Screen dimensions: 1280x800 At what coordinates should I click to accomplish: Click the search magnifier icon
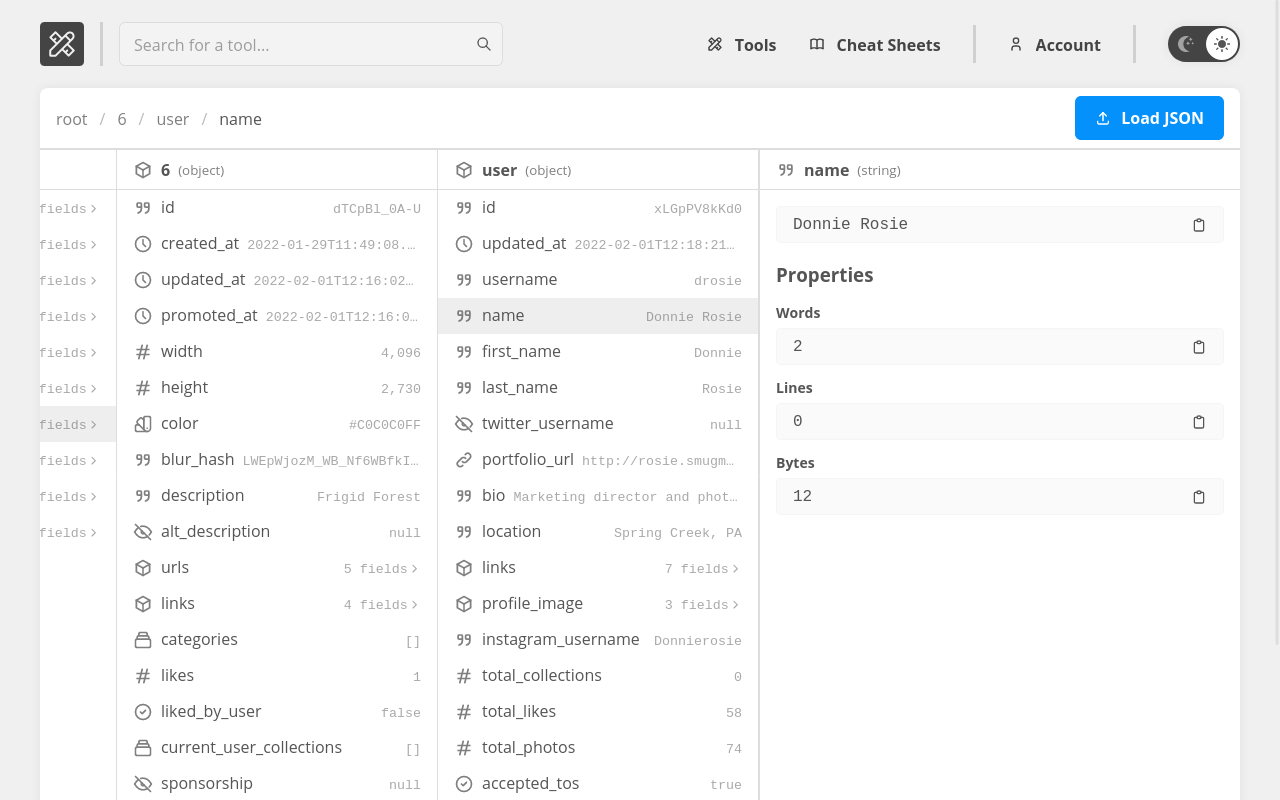pos(484,44)
